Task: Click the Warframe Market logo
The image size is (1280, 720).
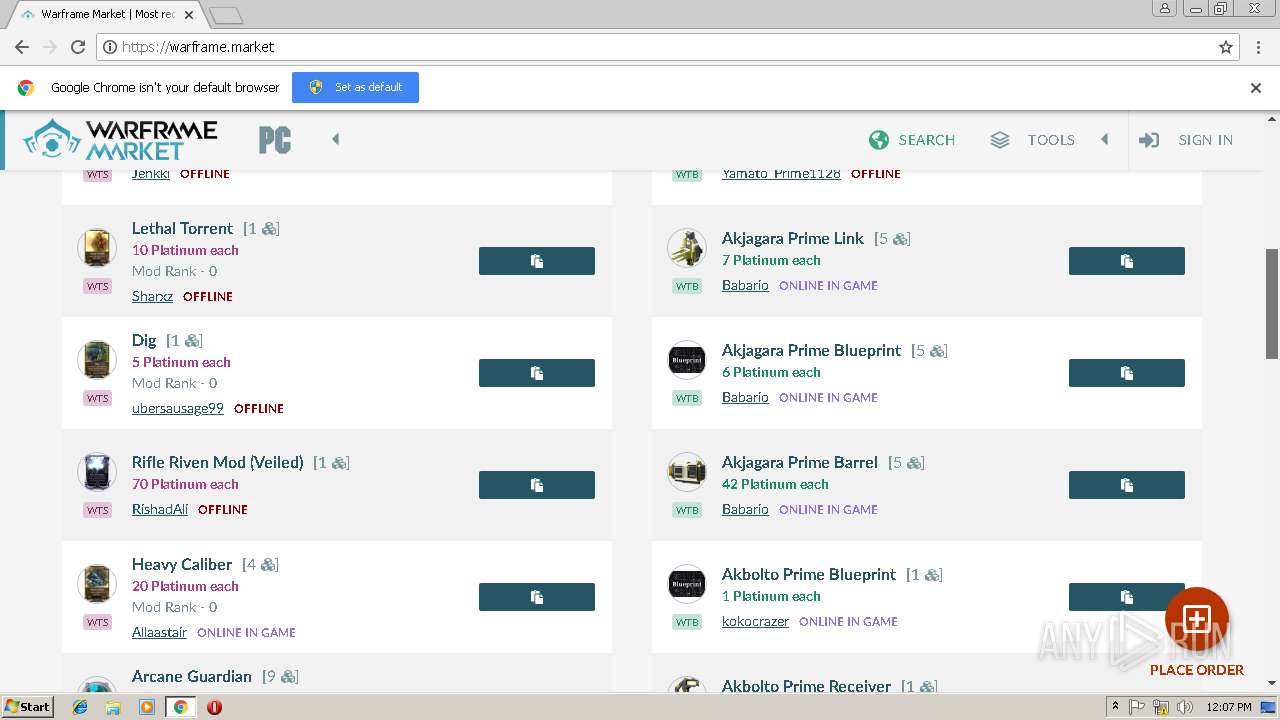Action: click(120, 140)
